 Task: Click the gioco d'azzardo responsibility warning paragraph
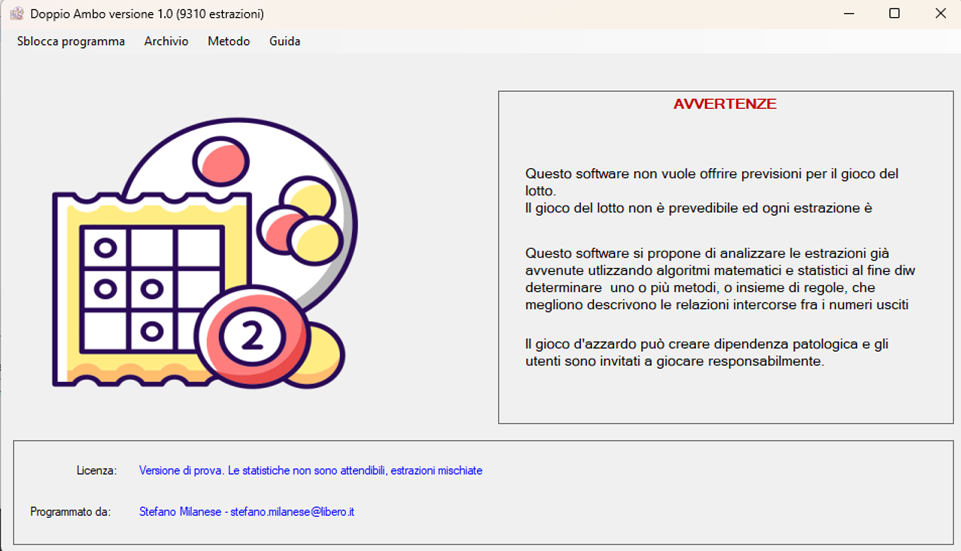(x=706, y=353)
